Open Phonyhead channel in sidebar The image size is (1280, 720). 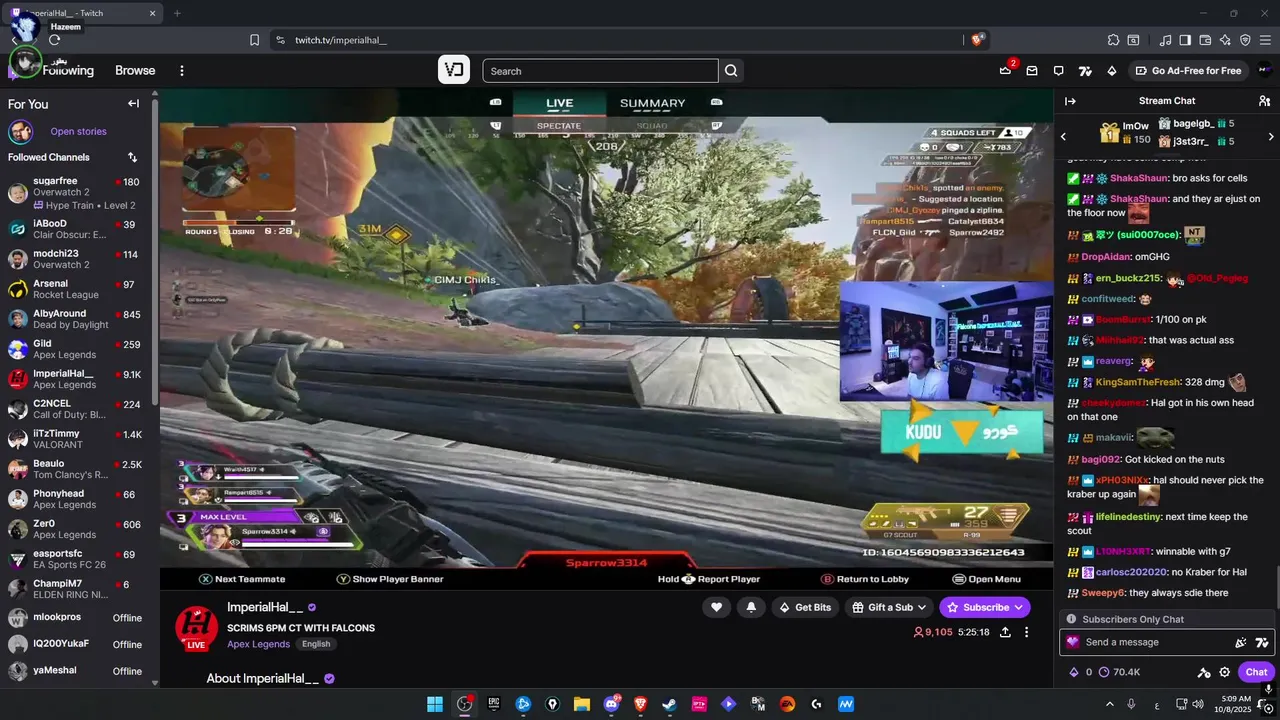click(x=77, y=499)
